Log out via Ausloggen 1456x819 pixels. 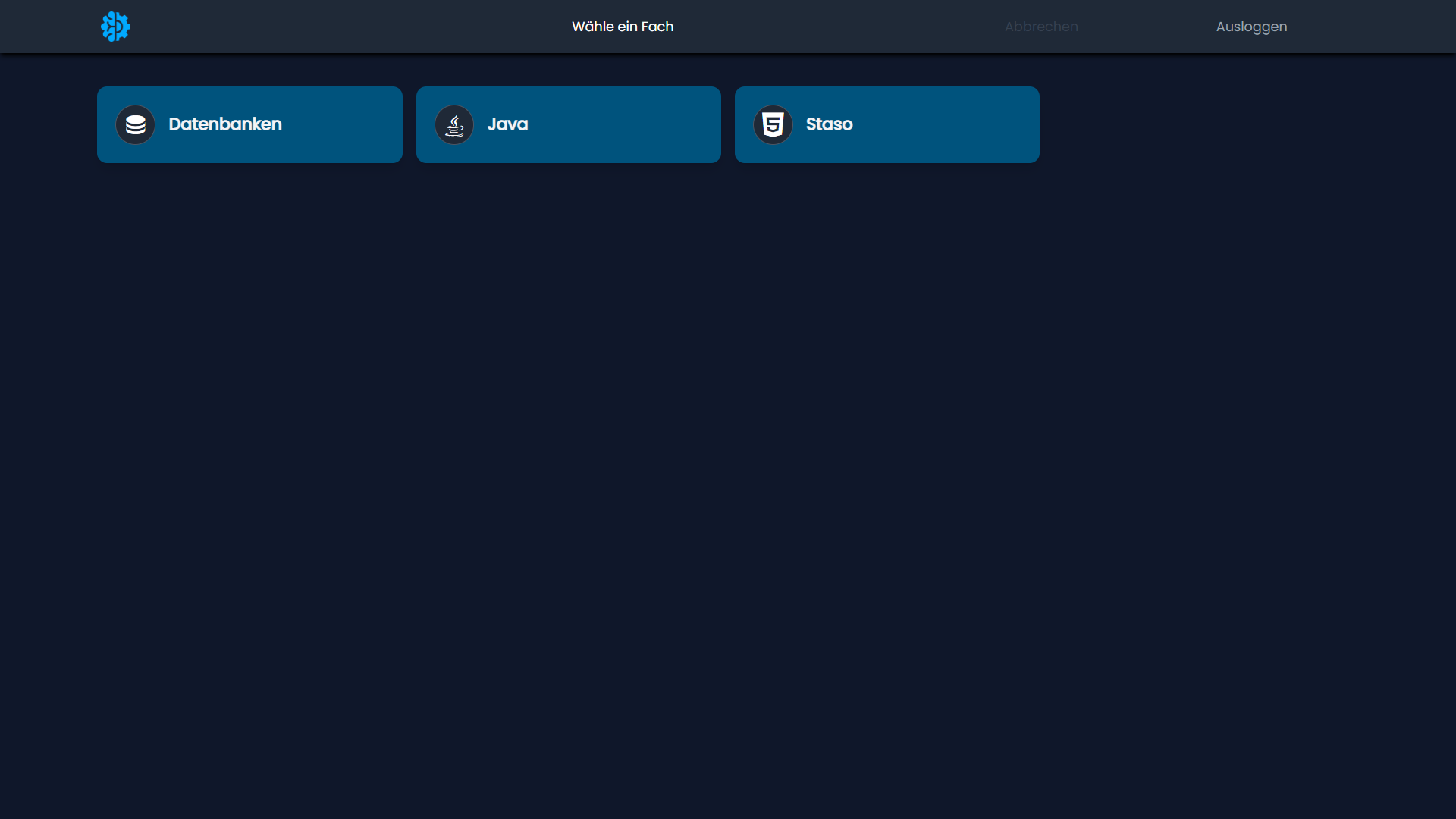[x=1251, y=27]
